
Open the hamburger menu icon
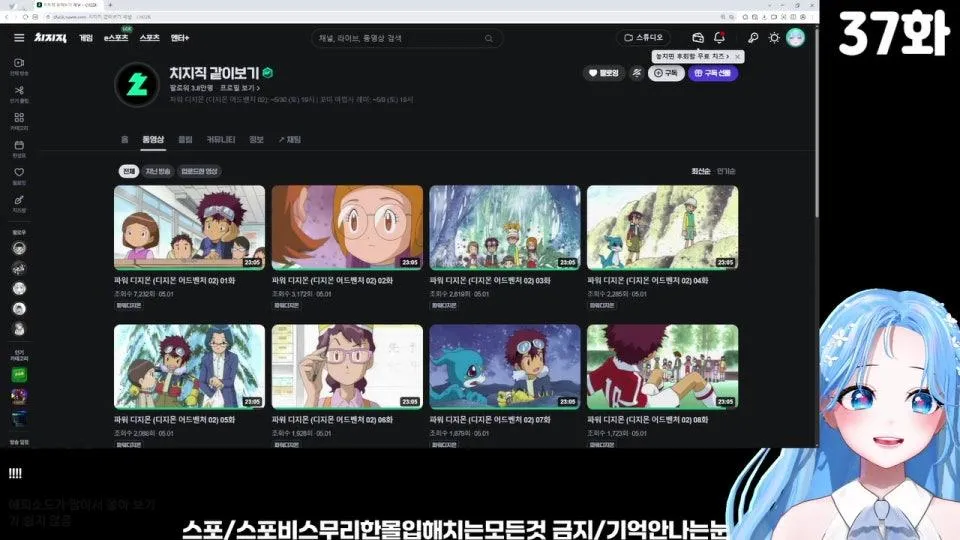pyautogui.click(x=19, y=38)
